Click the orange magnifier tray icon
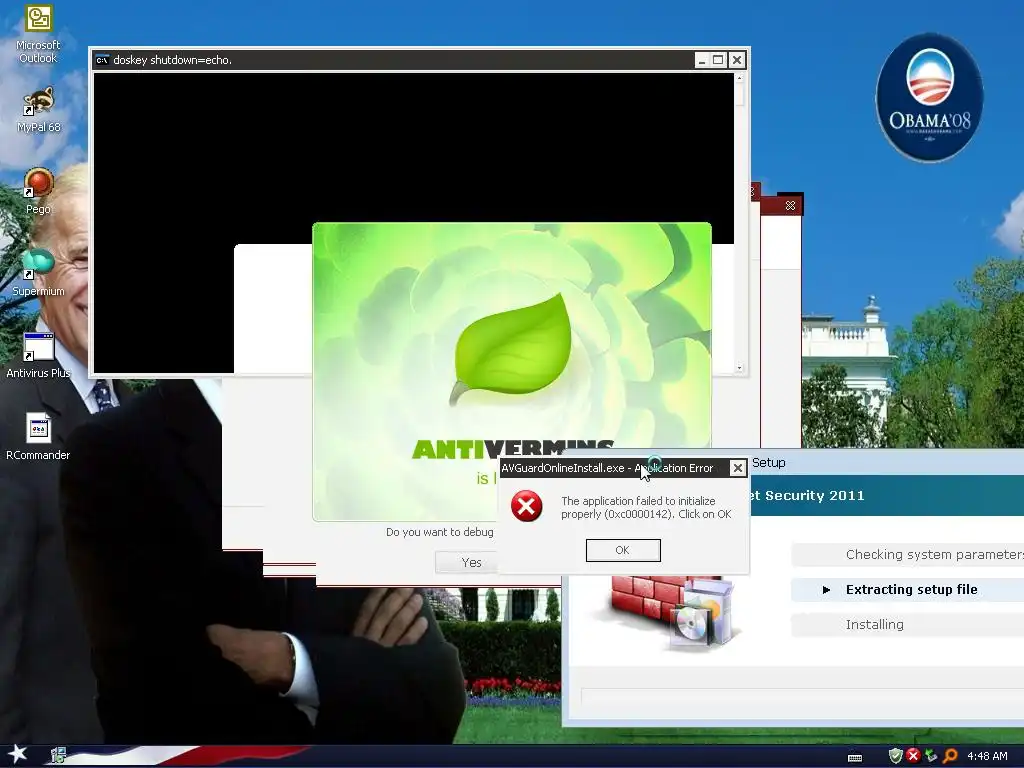Image resolution: width=1024 pixels, height=768 pixels. coord(950,756)
